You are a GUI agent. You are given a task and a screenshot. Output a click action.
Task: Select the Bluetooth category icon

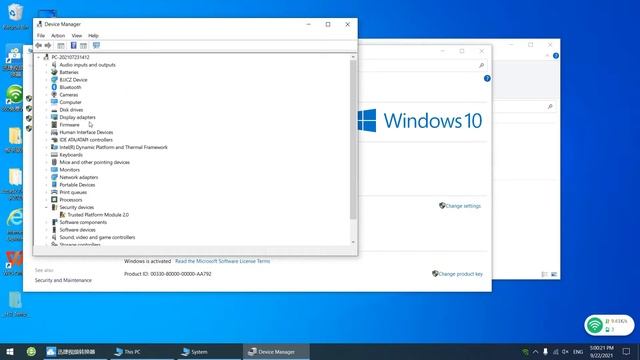coord(54,87)
